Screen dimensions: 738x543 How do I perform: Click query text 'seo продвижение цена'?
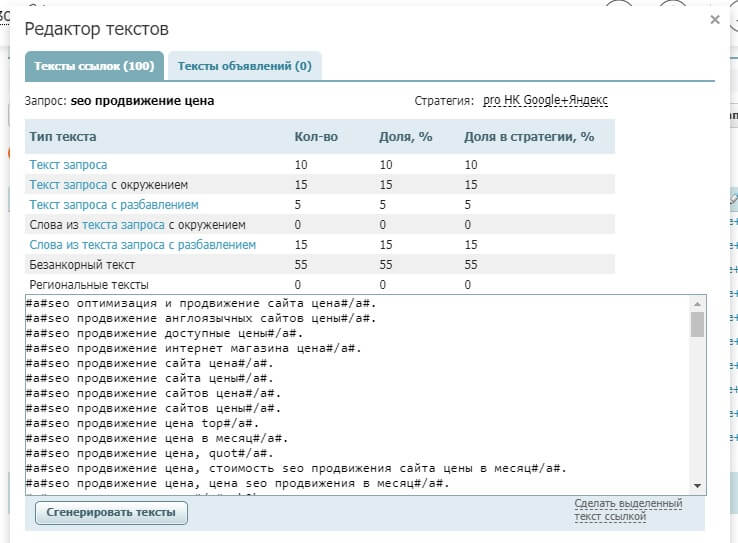click(143, 101)
